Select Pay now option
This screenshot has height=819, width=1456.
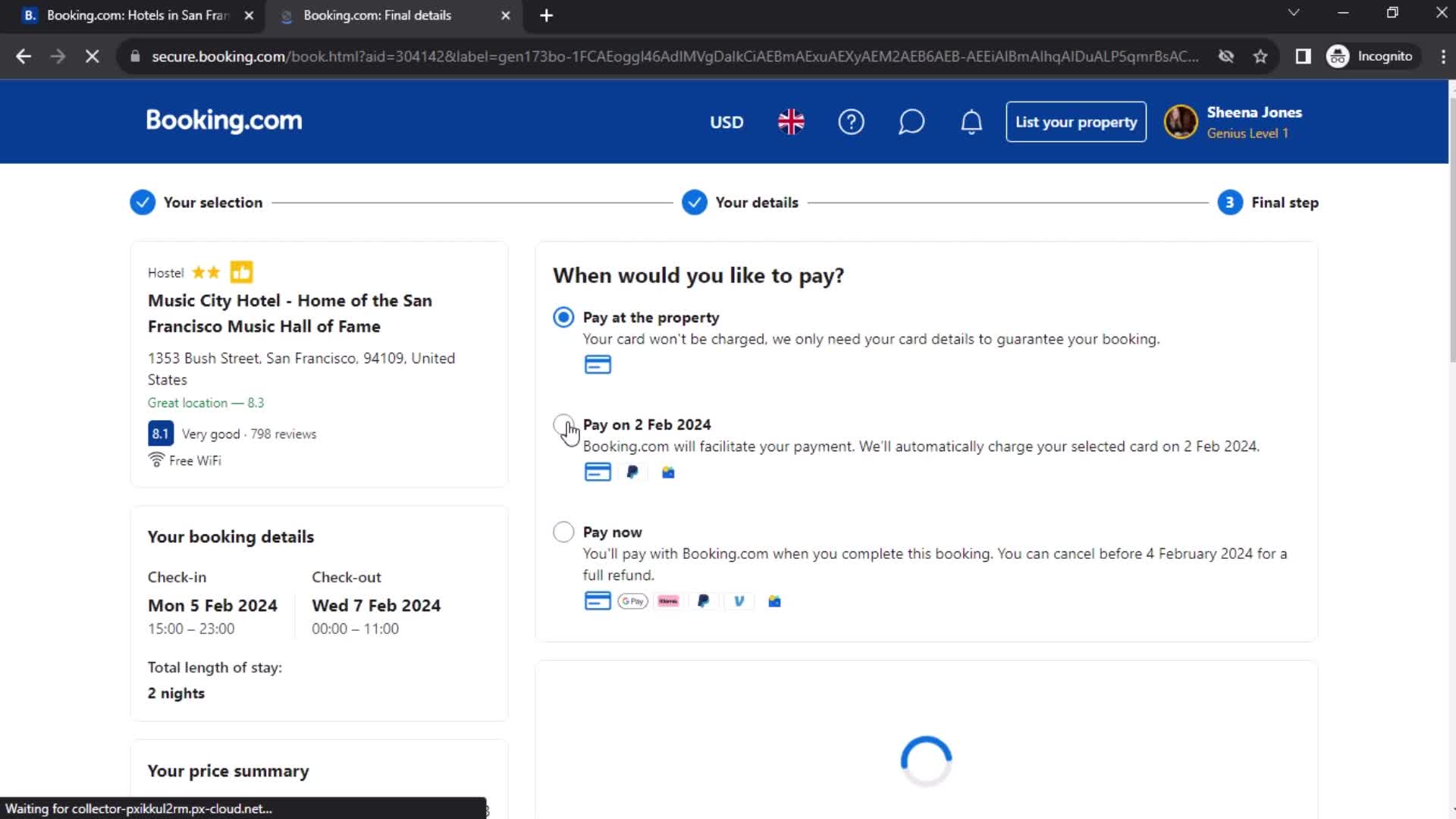click(x=563, y=532)
